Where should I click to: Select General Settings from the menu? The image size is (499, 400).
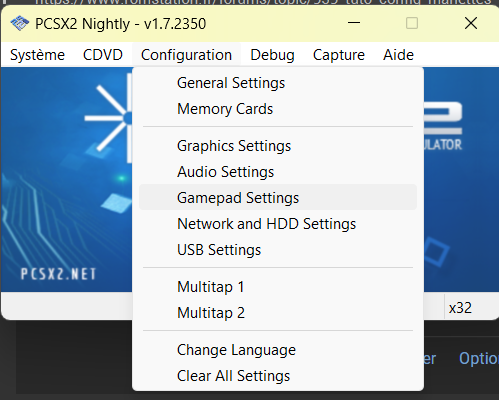[x=278, y=83]
